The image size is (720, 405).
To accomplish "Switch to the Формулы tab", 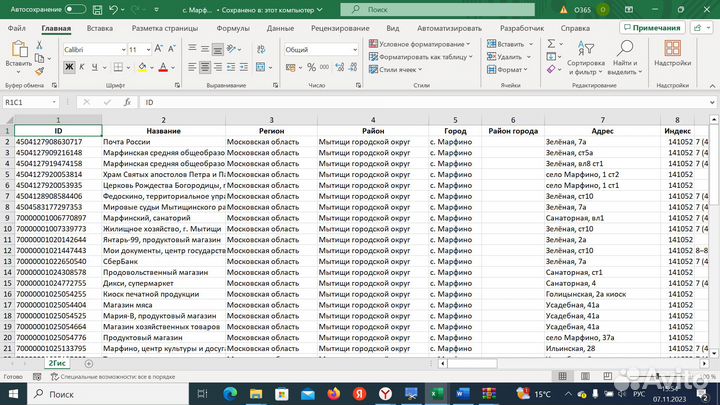I will [x=233, y=28].
